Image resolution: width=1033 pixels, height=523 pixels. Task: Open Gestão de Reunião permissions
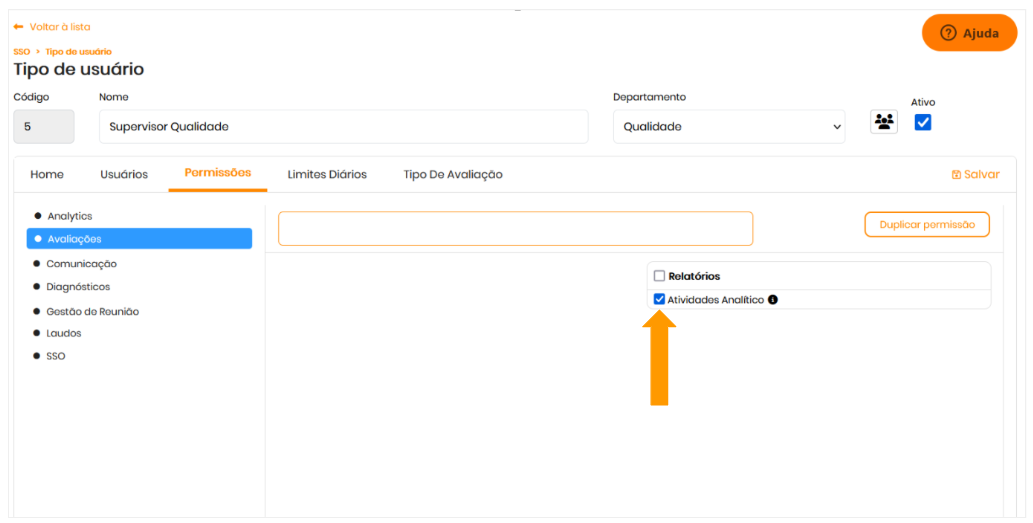(92, 311)
